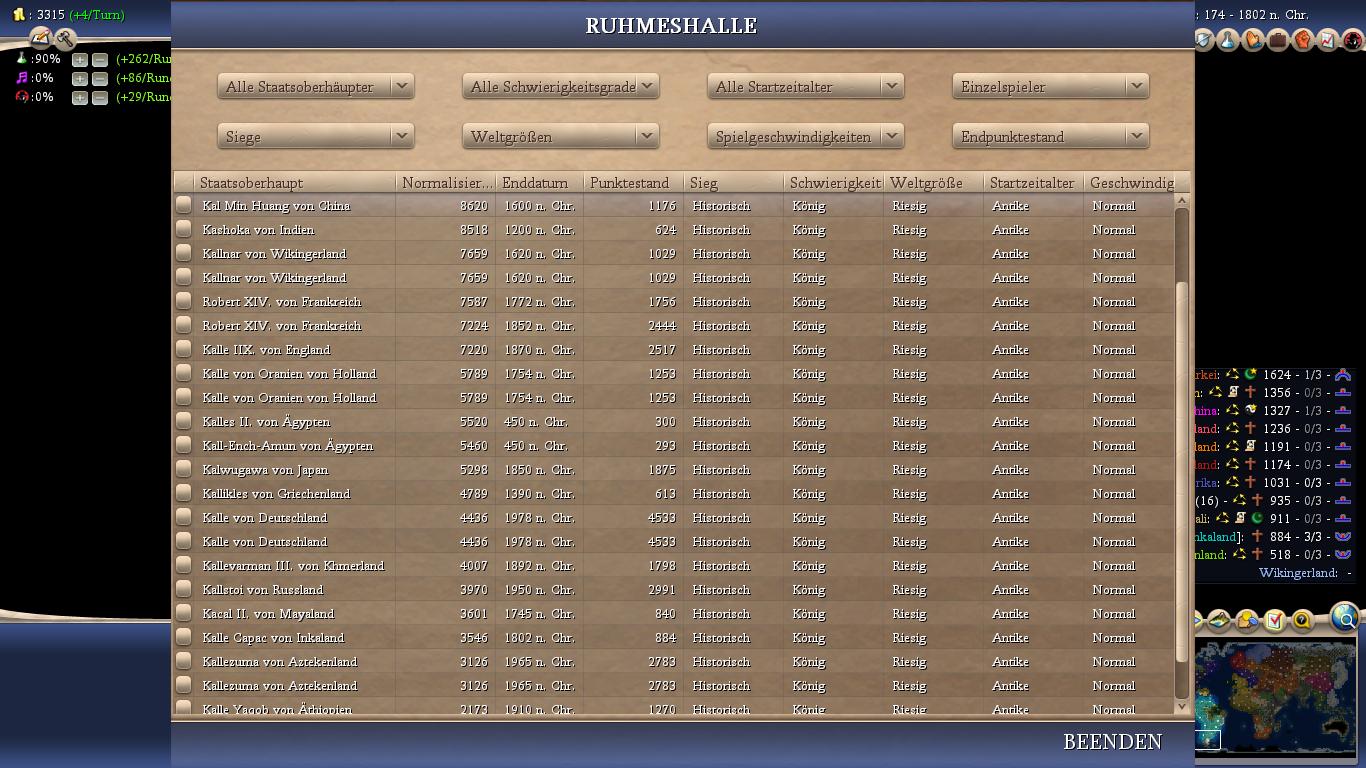Click the yellow question mark bubble icon
This screenshot has height=768, width=1366.
coord(1301,622)
